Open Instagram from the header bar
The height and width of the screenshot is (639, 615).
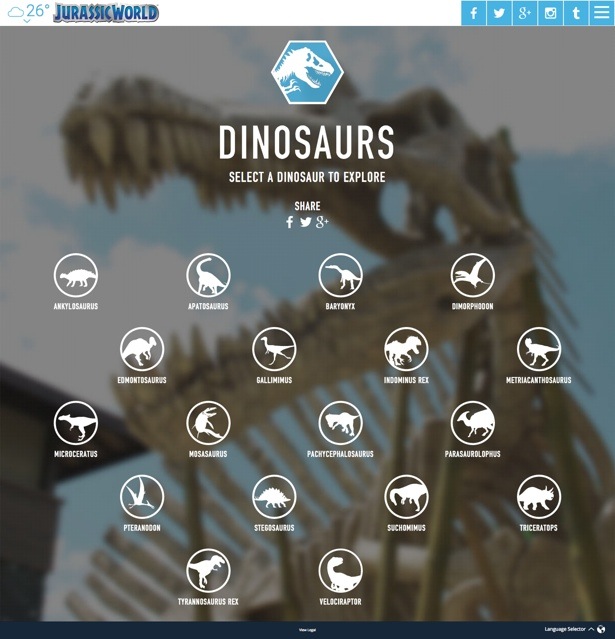[551, 13]
